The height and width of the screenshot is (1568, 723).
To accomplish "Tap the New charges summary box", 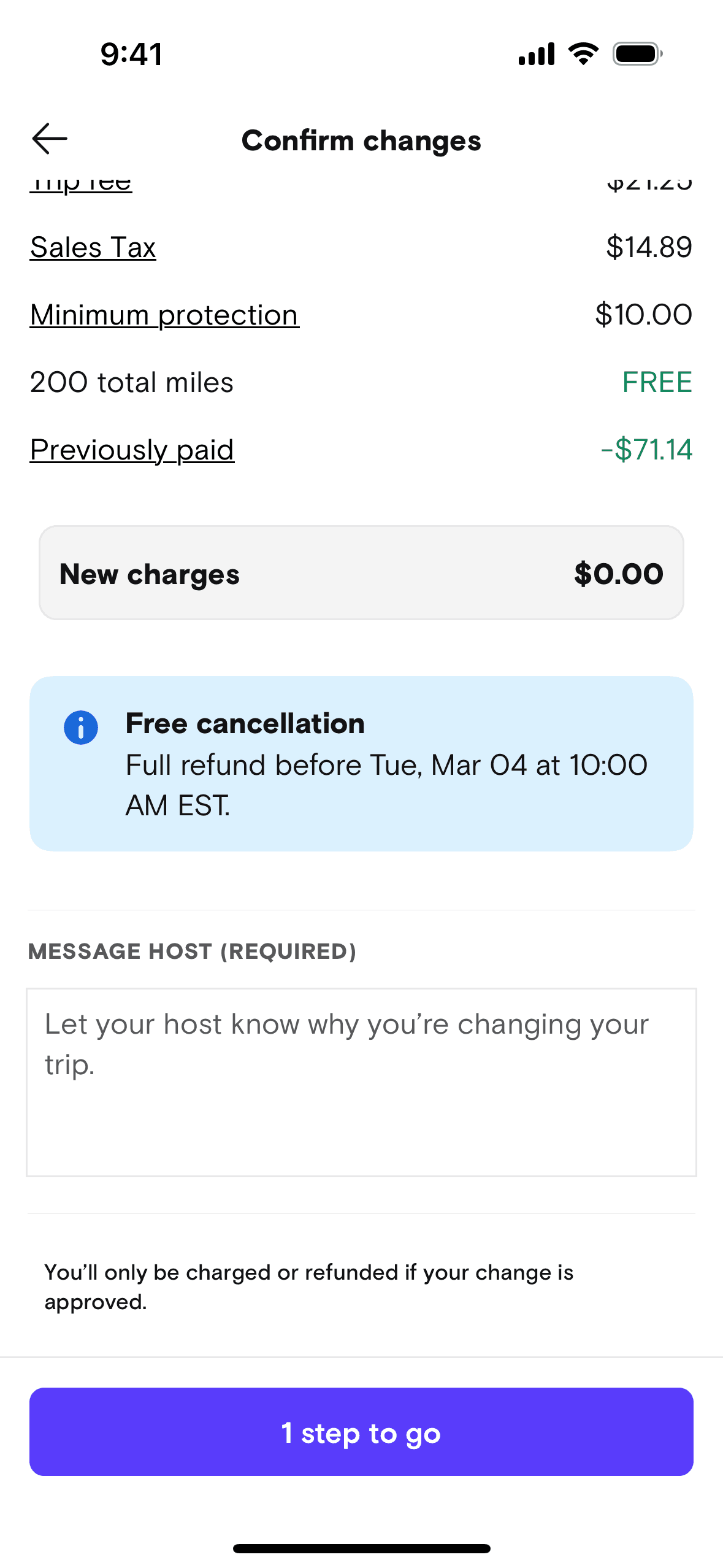I will click(x=361, y=573).
